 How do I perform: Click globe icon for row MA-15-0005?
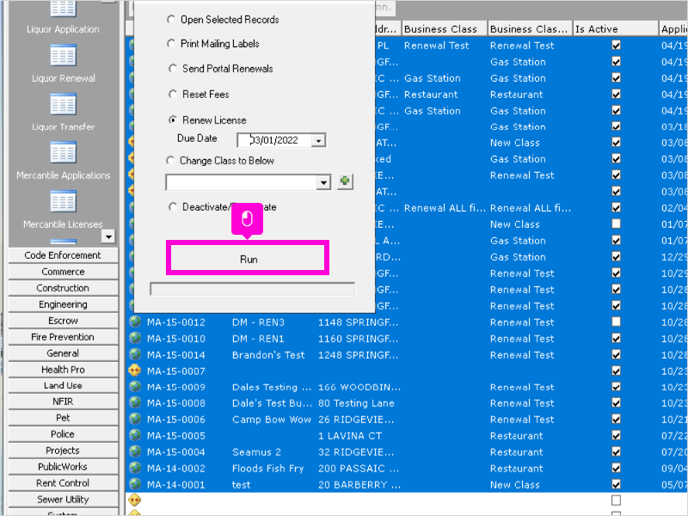click(135, 435)
